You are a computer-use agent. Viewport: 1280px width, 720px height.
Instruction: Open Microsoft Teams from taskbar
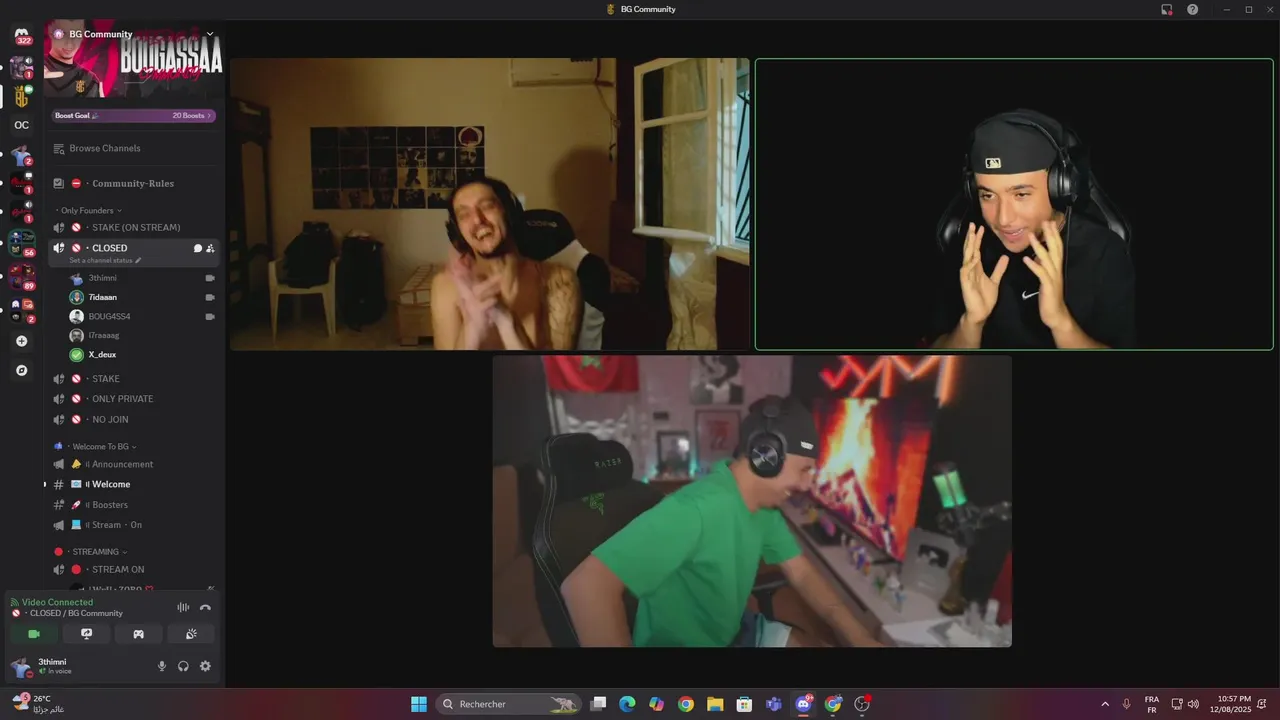(x=773, y=704)
